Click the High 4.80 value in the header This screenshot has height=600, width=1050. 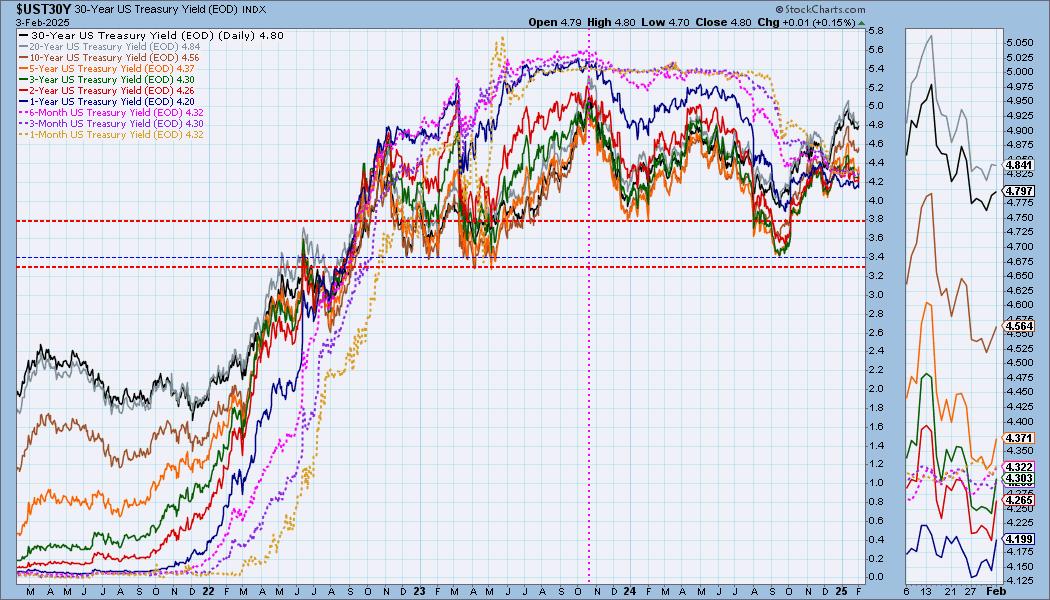click(x=611, y=22)
